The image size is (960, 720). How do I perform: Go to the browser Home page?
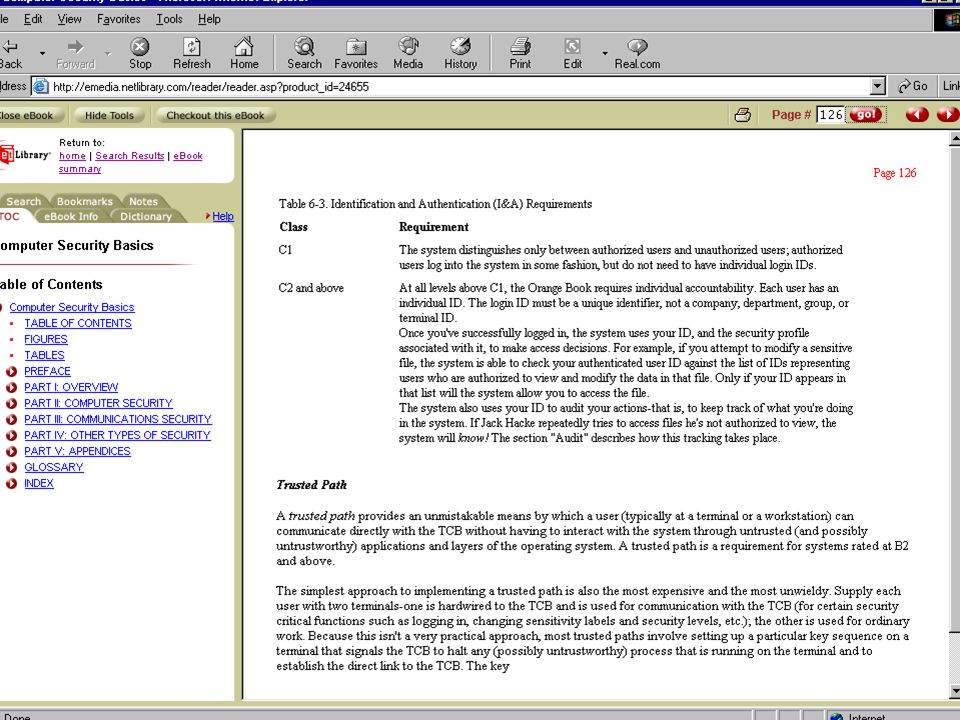pos(244,53)
